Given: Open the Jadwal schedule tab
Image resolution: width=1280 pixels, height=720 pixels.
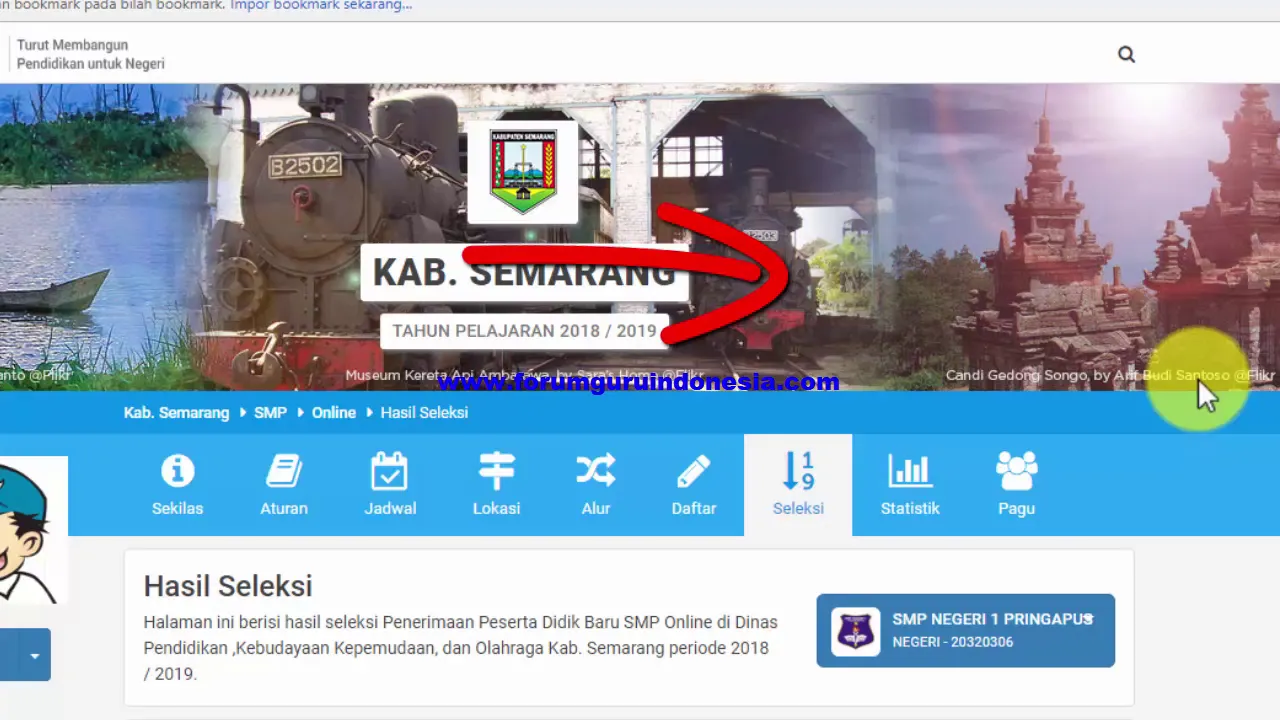Looking at the screenshot, I should click(390, 485).
